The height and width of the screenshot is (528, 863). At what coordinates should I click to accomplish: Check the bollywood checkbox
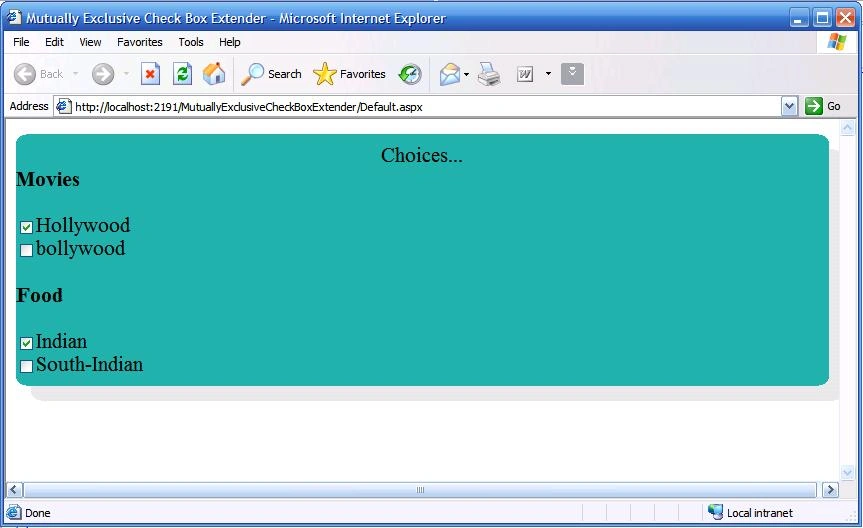(26, 251)
